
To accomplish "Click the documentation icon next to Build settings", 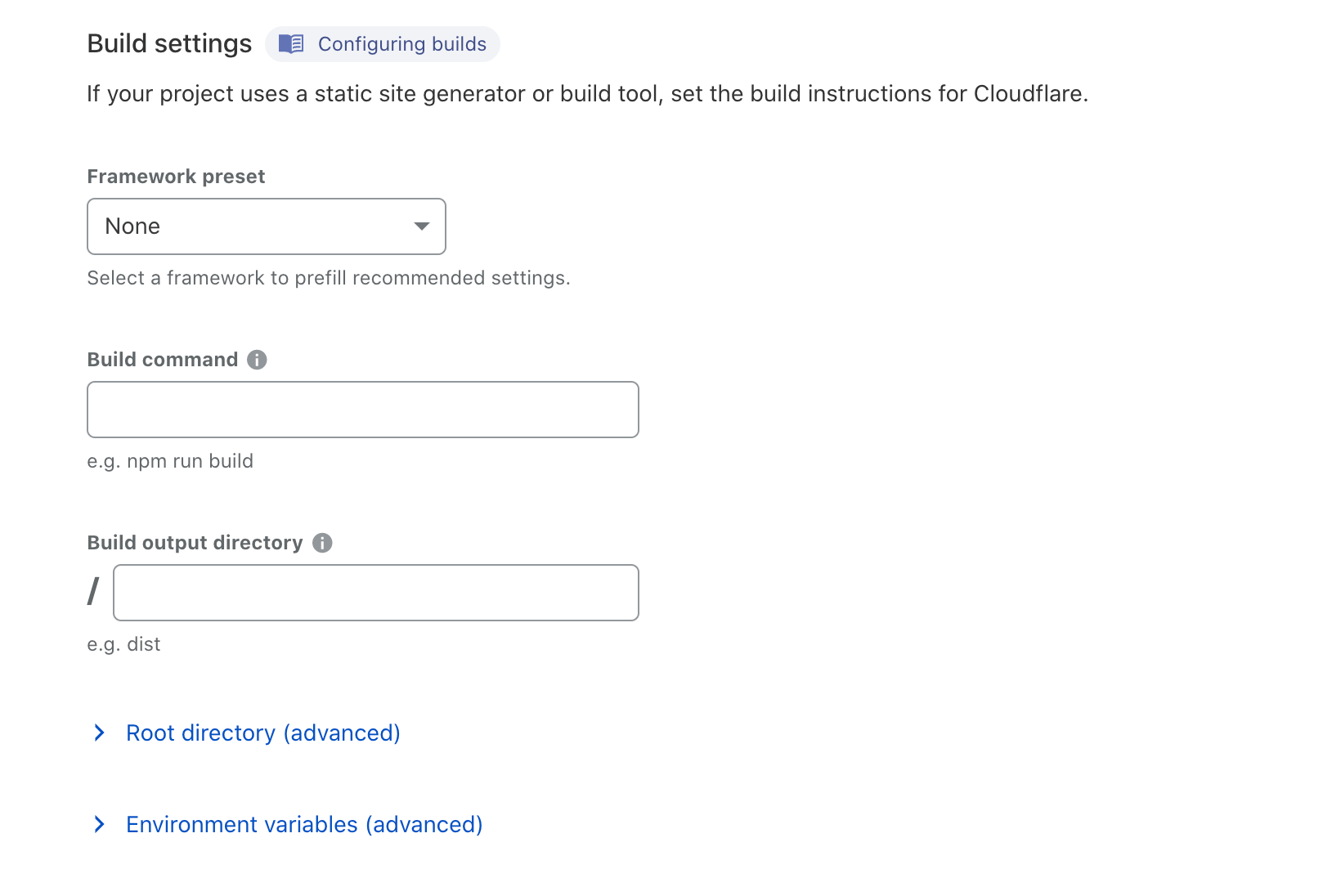I will (291, 44).
